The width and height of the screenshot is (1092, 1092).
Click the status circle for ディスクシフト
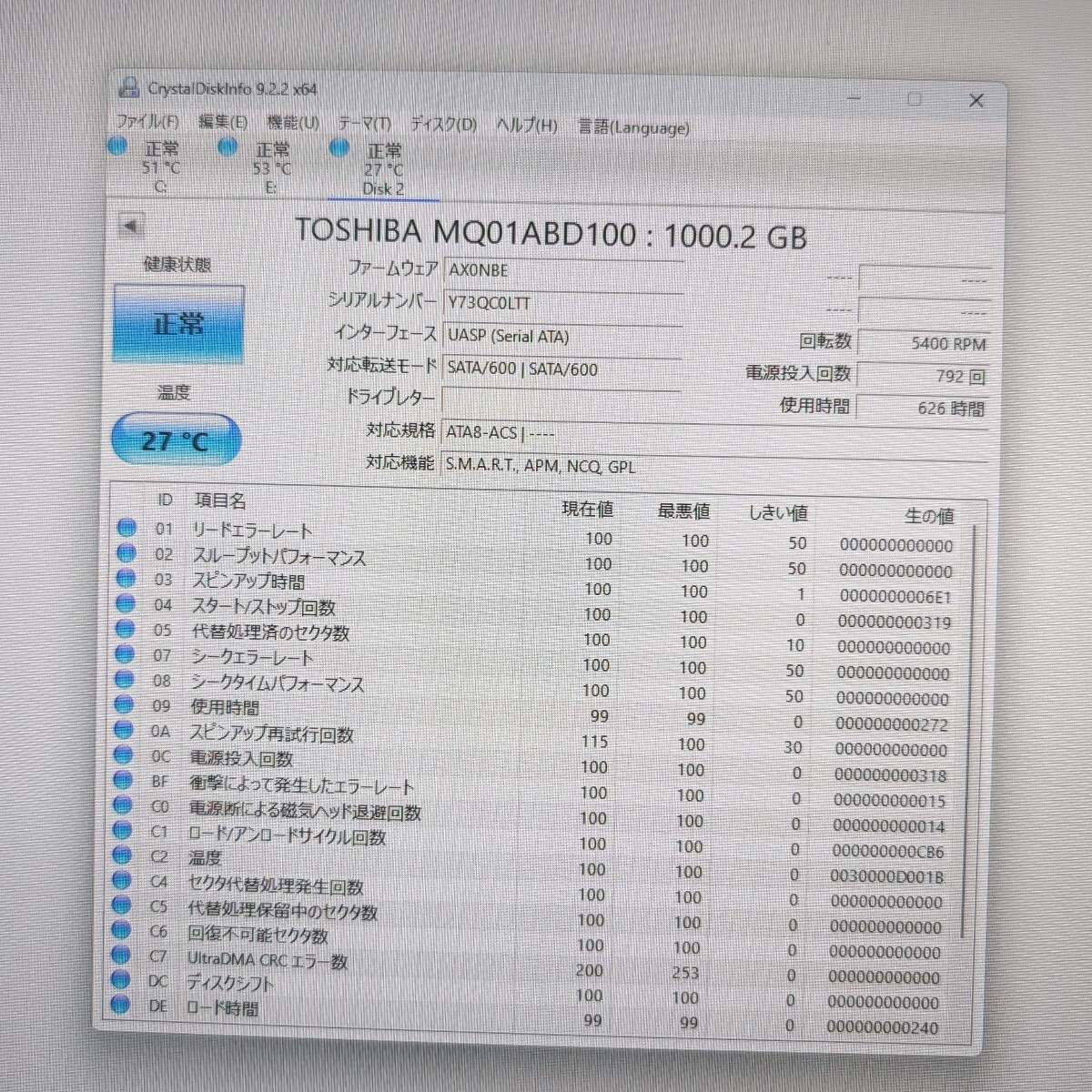click(118, 980)
